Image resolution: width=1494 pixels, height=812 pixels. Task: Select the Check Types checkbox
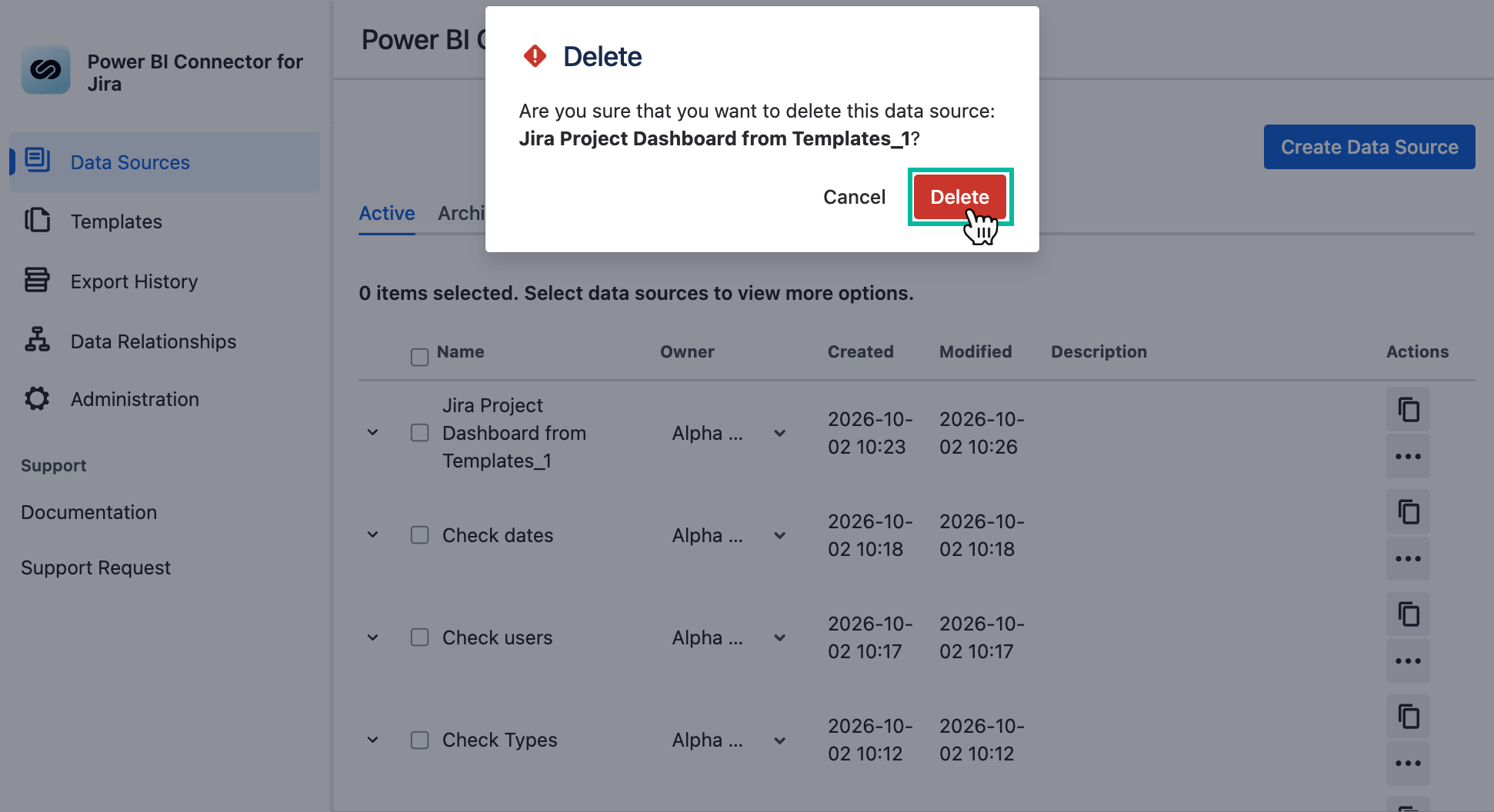[x=419, y=740]
